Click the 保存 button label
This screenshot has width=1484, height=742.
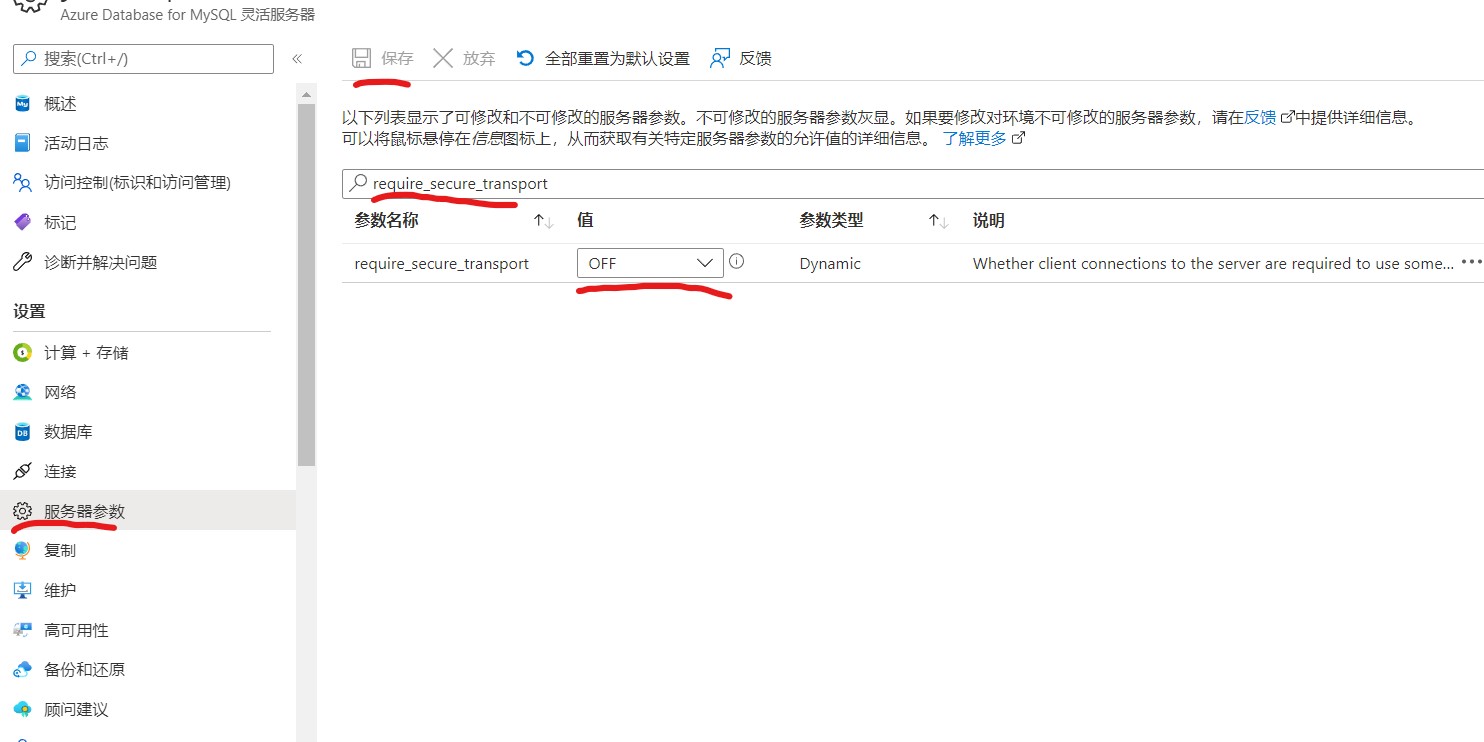pos(397,58)
